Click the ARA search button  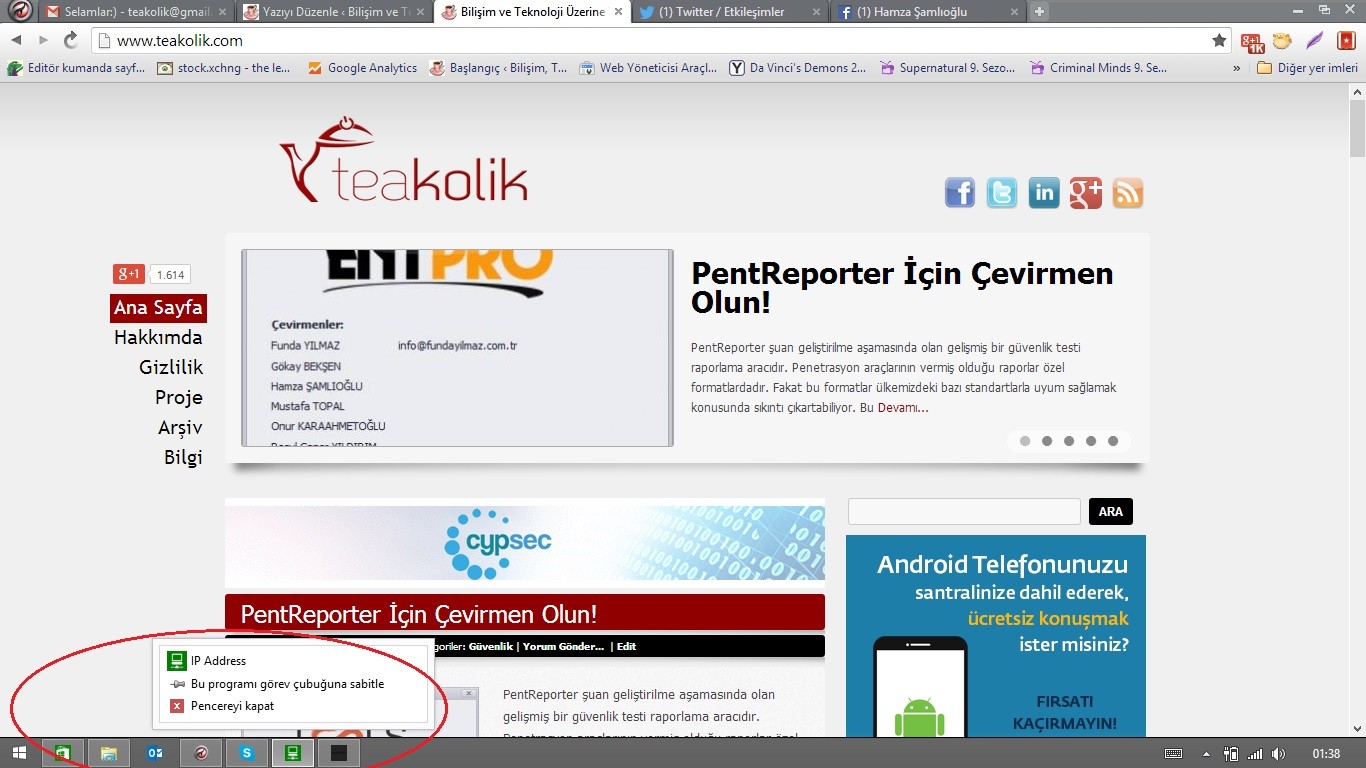pyautogui.click(x=1111, y=511)
